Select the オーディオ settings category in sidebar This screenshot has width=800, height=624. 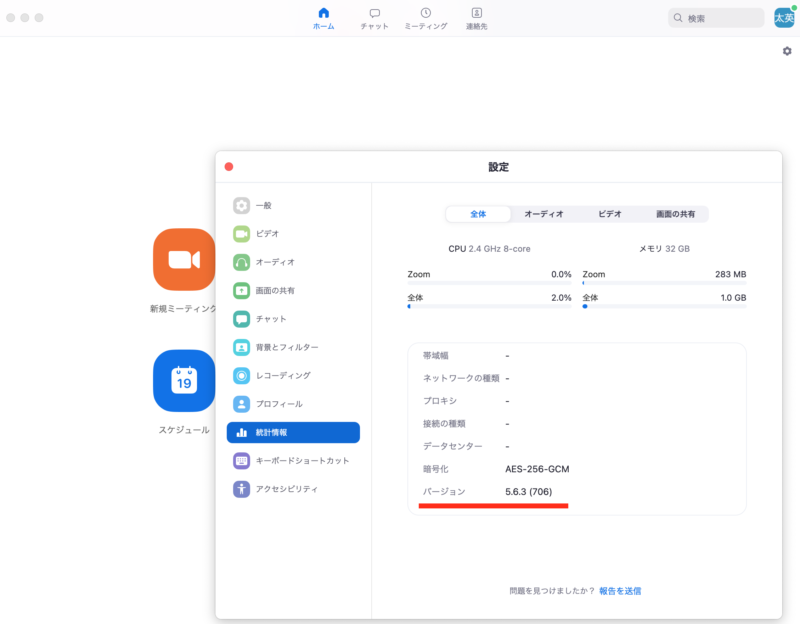click(x=293, y=262)
